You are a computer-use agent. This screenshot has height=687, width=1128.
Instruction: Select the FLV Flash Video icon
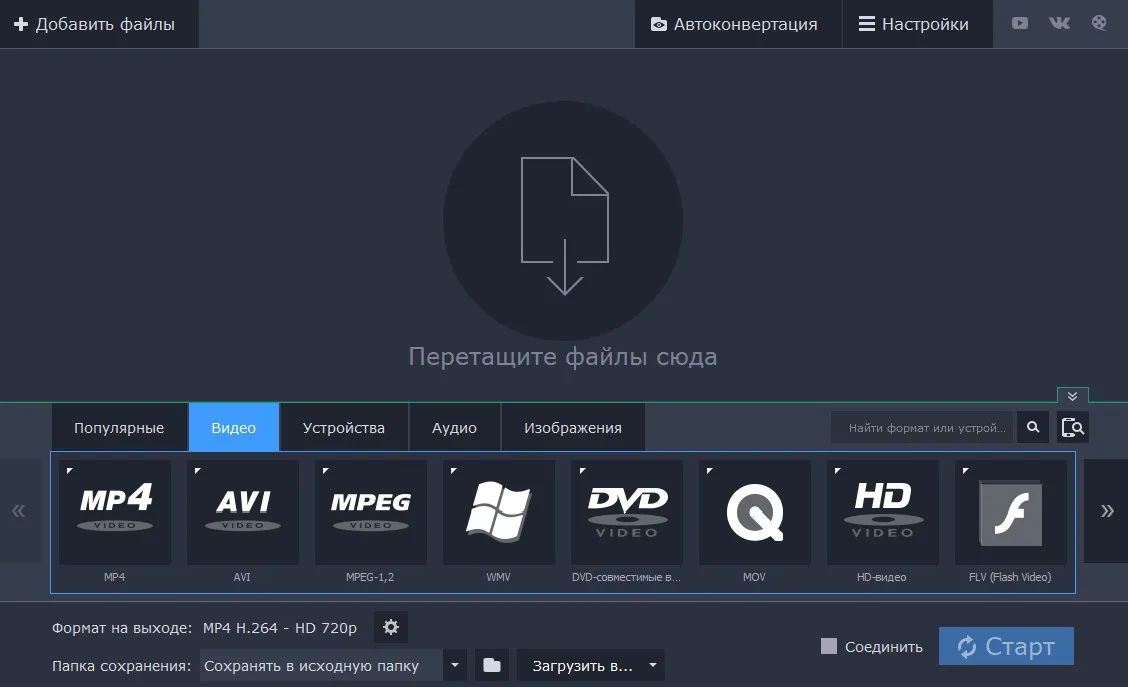tap(1011, 512)
